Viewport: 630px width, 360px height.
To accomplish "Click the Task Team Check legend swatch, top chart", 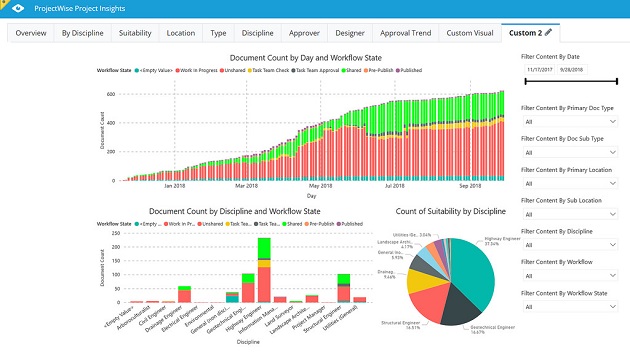I will tap(250, 70).
